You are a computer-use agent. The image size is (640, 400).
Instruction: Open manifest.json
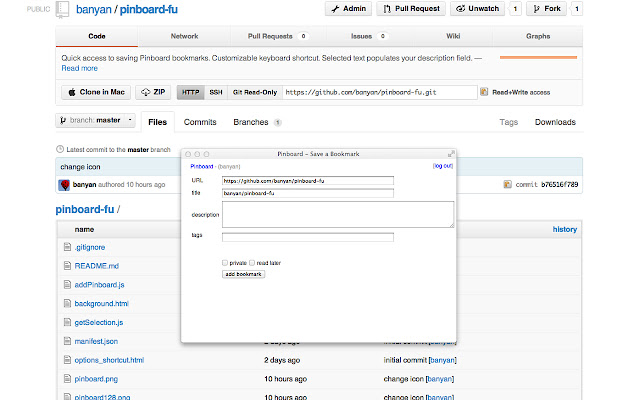point(96,341)
